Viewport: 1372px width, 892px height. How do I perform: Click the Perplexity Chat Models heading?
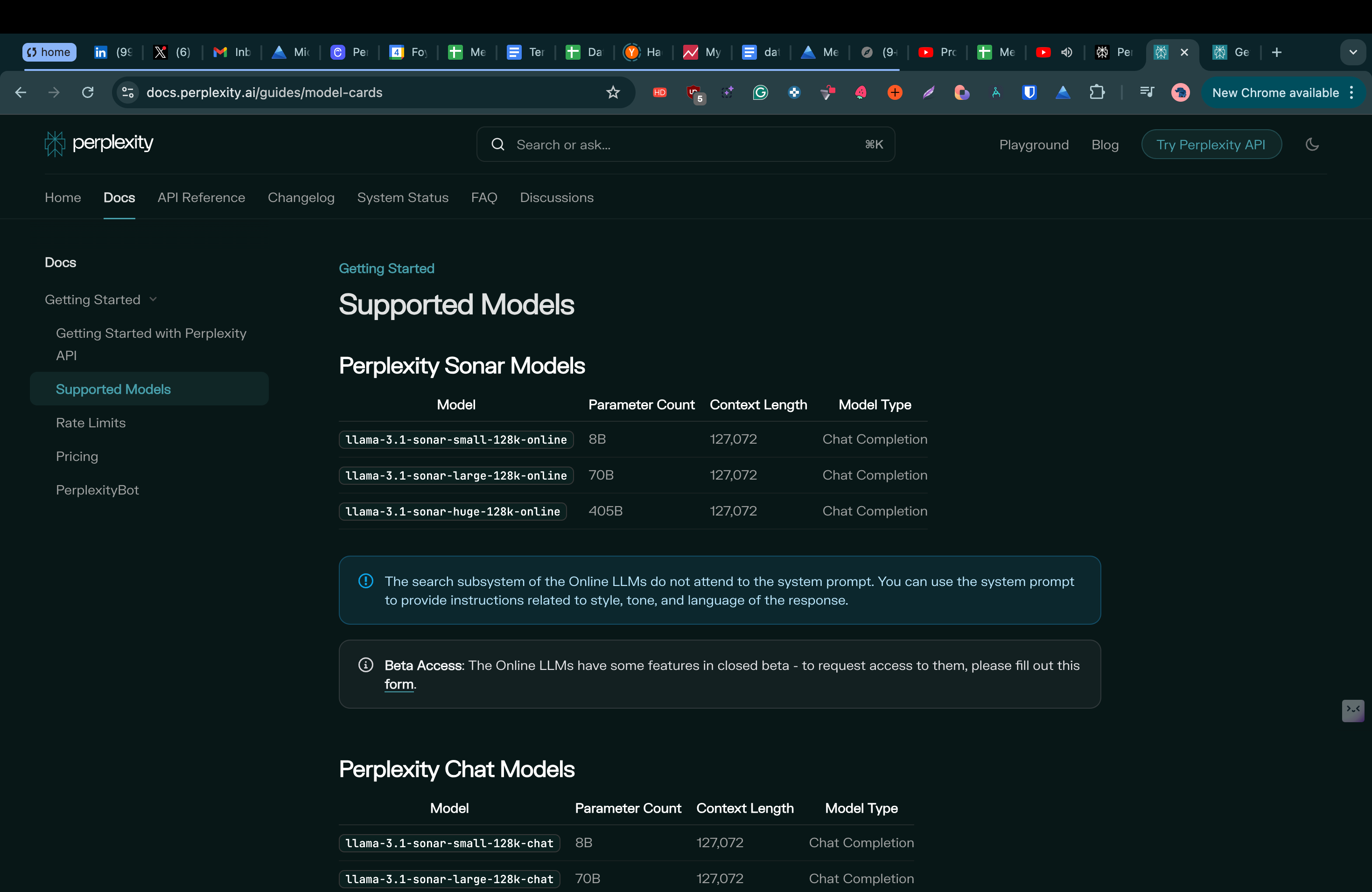click(x=456, y=769)
